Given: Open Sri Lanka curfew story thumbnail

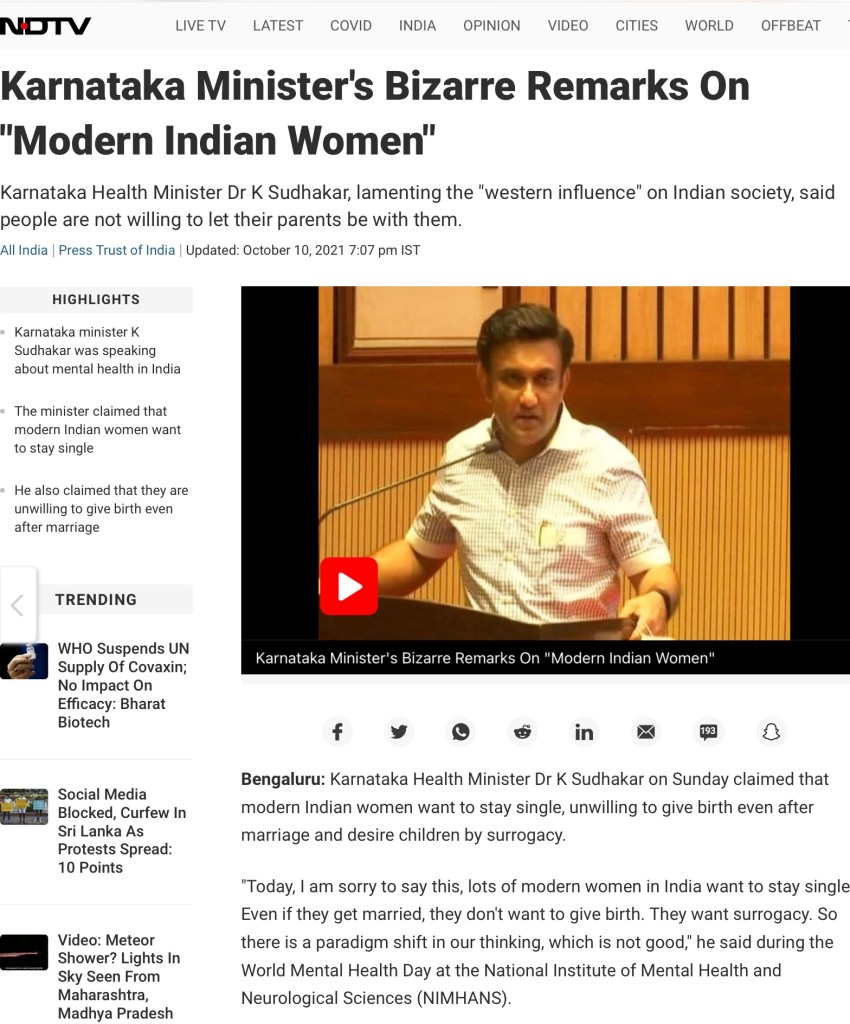Looking at the screenshot, I should (24, 807).
